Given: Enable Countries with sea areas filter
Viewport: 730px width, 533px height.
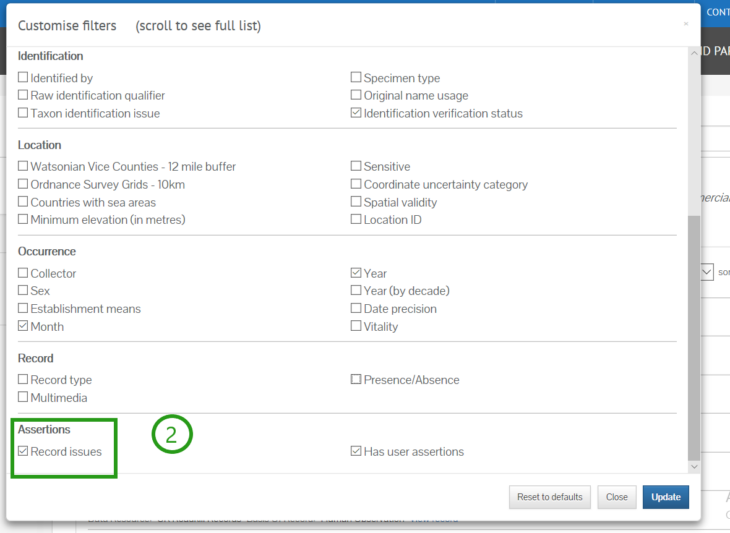Looking at the screenshot, I should coord(23,202).
